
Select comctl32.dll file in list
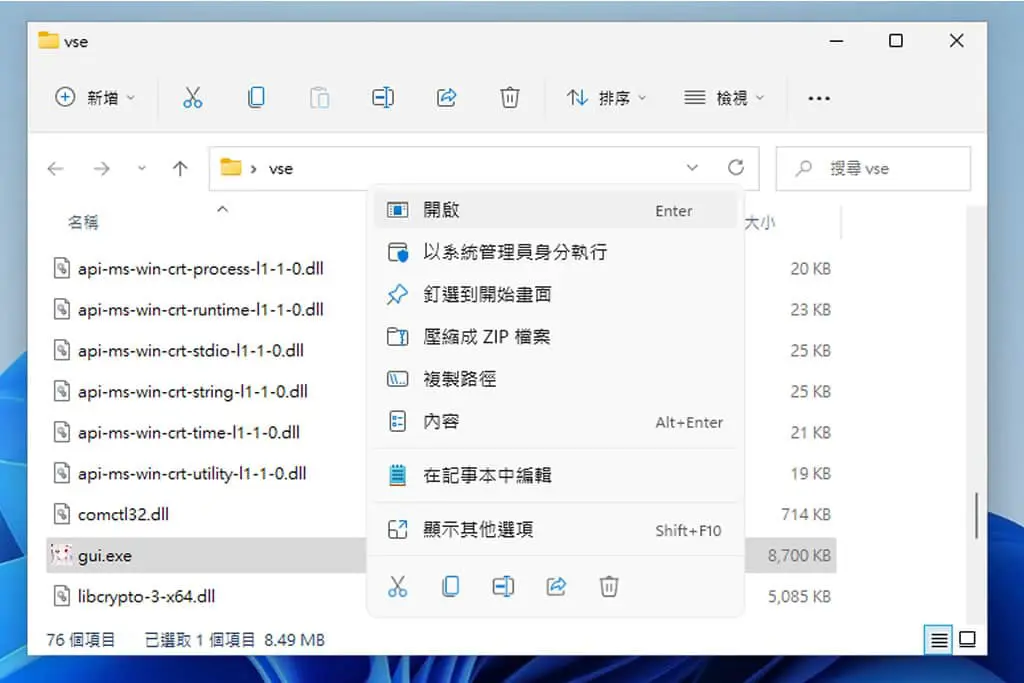point(123,515)
